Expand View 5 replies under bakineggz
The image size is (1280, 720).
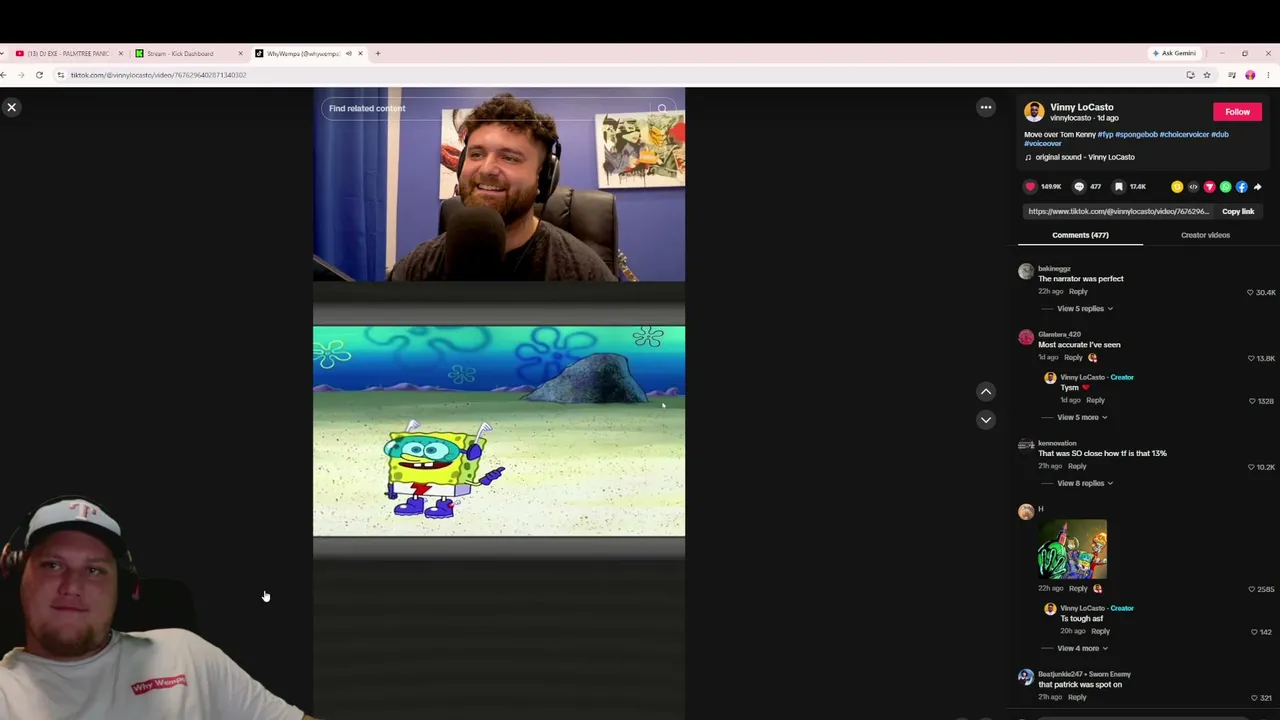coord(1085,309)
